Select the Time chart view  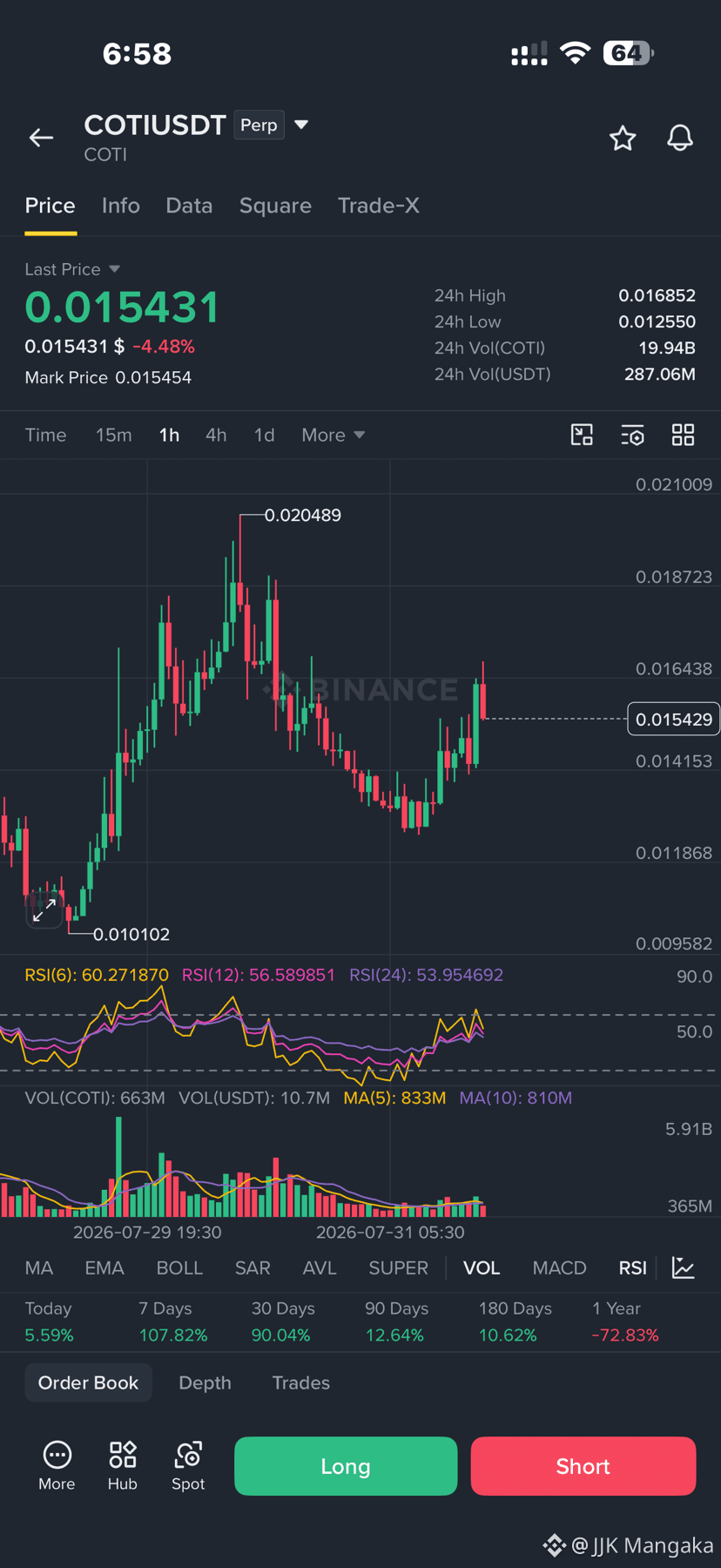45,435
